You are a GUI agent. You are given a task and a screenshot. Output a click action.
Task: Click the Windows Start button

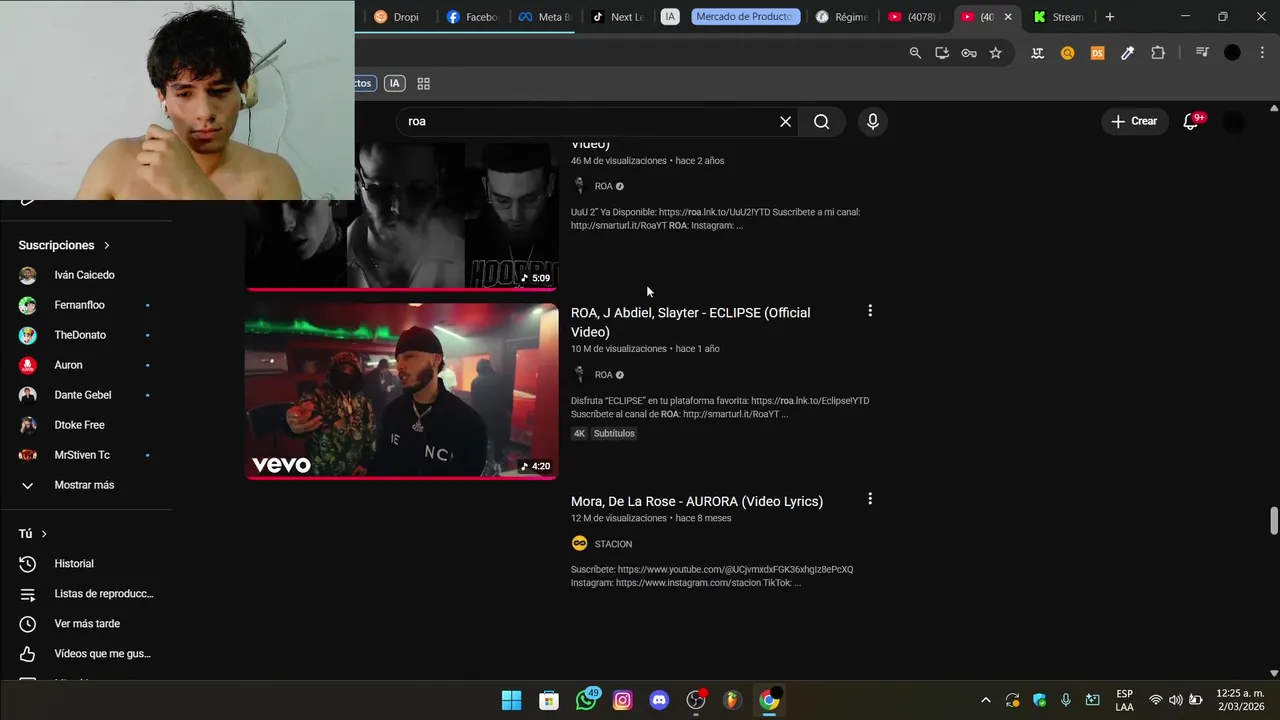[x=511, y=700]
